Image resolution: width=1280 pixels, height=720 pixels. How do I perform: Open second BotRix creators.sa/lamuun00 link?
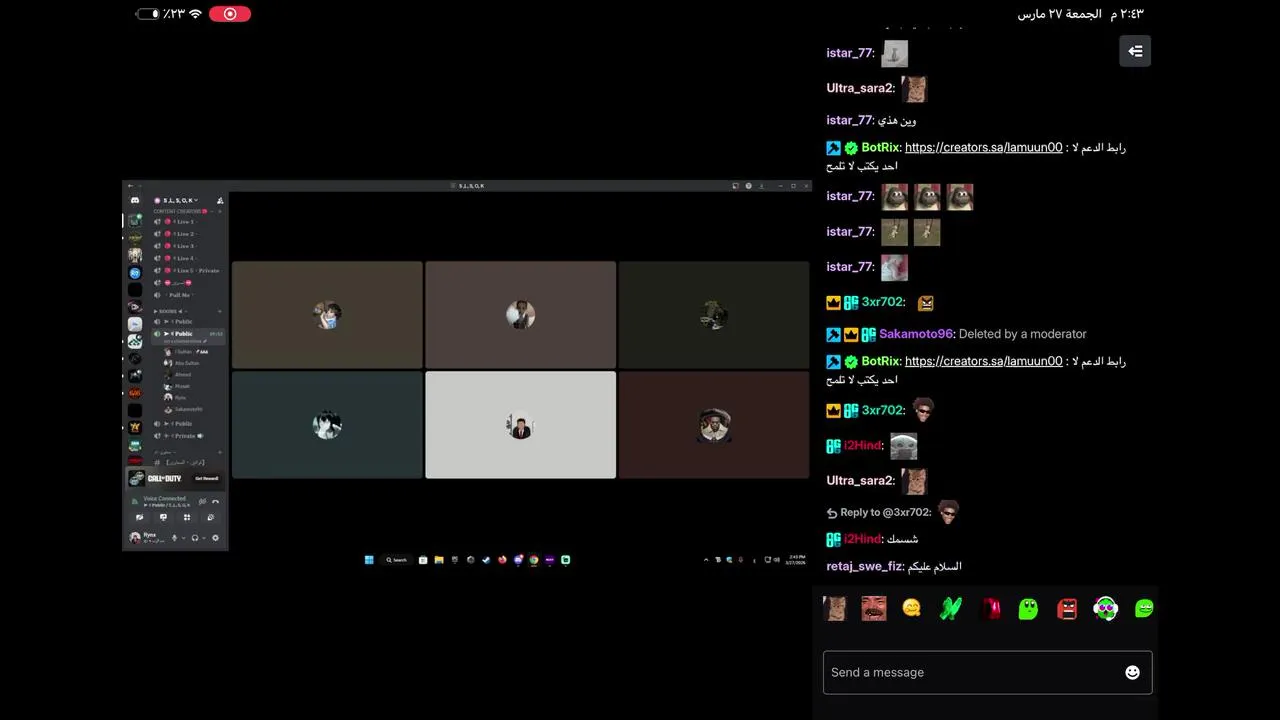pyautogui.click(x=984, y=361)
